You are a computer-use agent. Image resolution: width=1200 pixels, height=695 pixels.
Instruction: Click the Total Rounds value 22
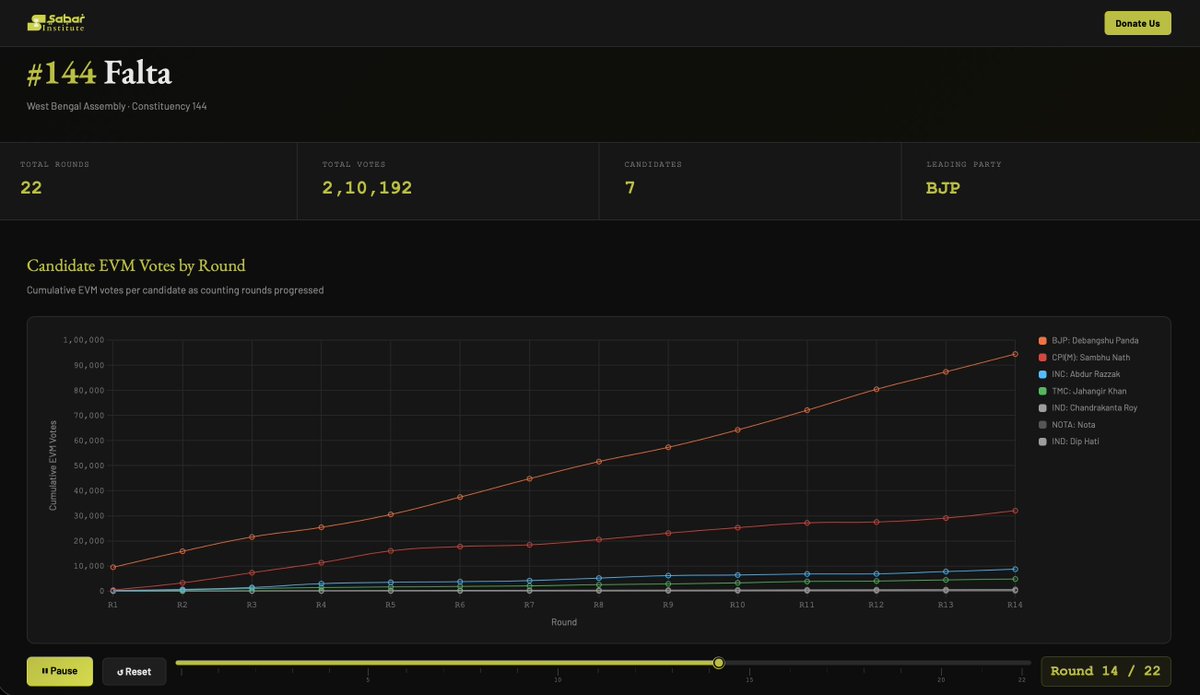pos(31,187)
